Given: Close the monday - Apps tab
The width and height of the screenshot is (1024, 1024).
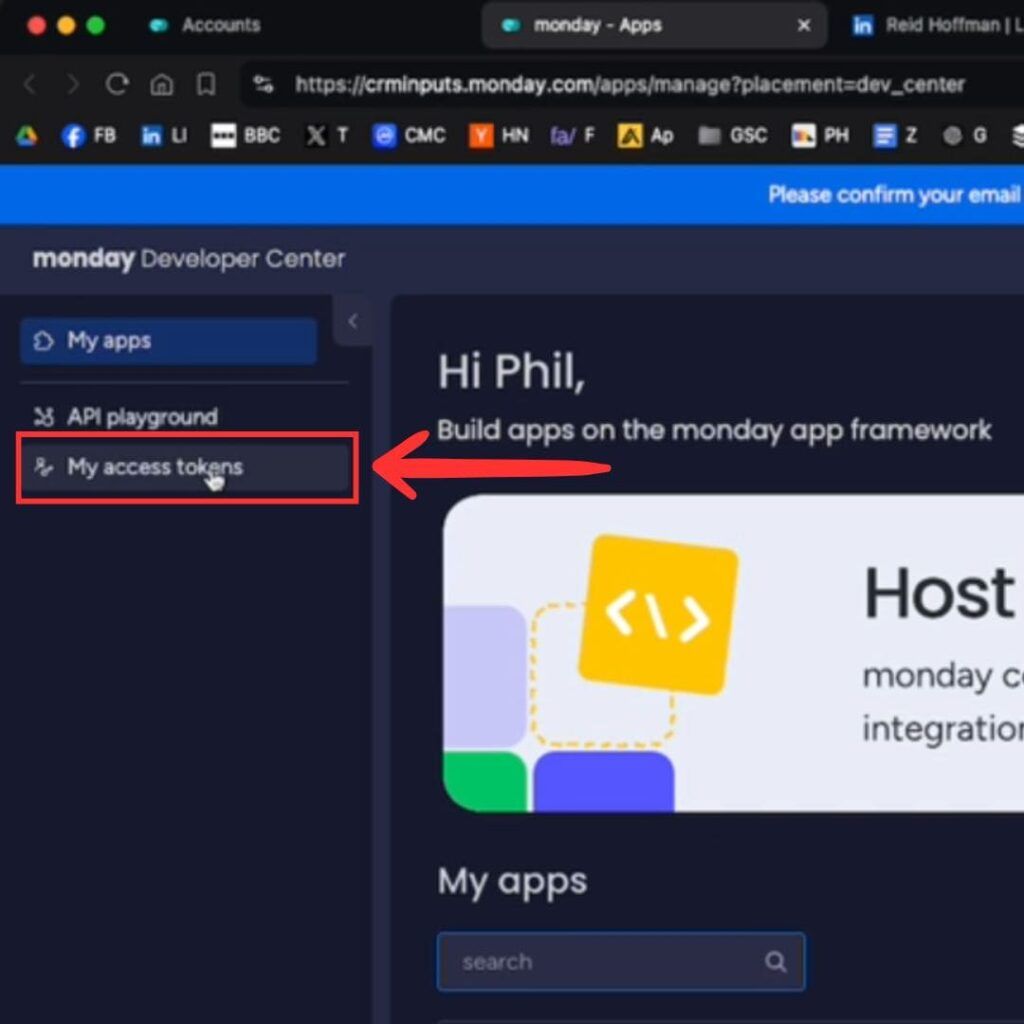Looking at the screenshot, I should click(x=804, y=25).
